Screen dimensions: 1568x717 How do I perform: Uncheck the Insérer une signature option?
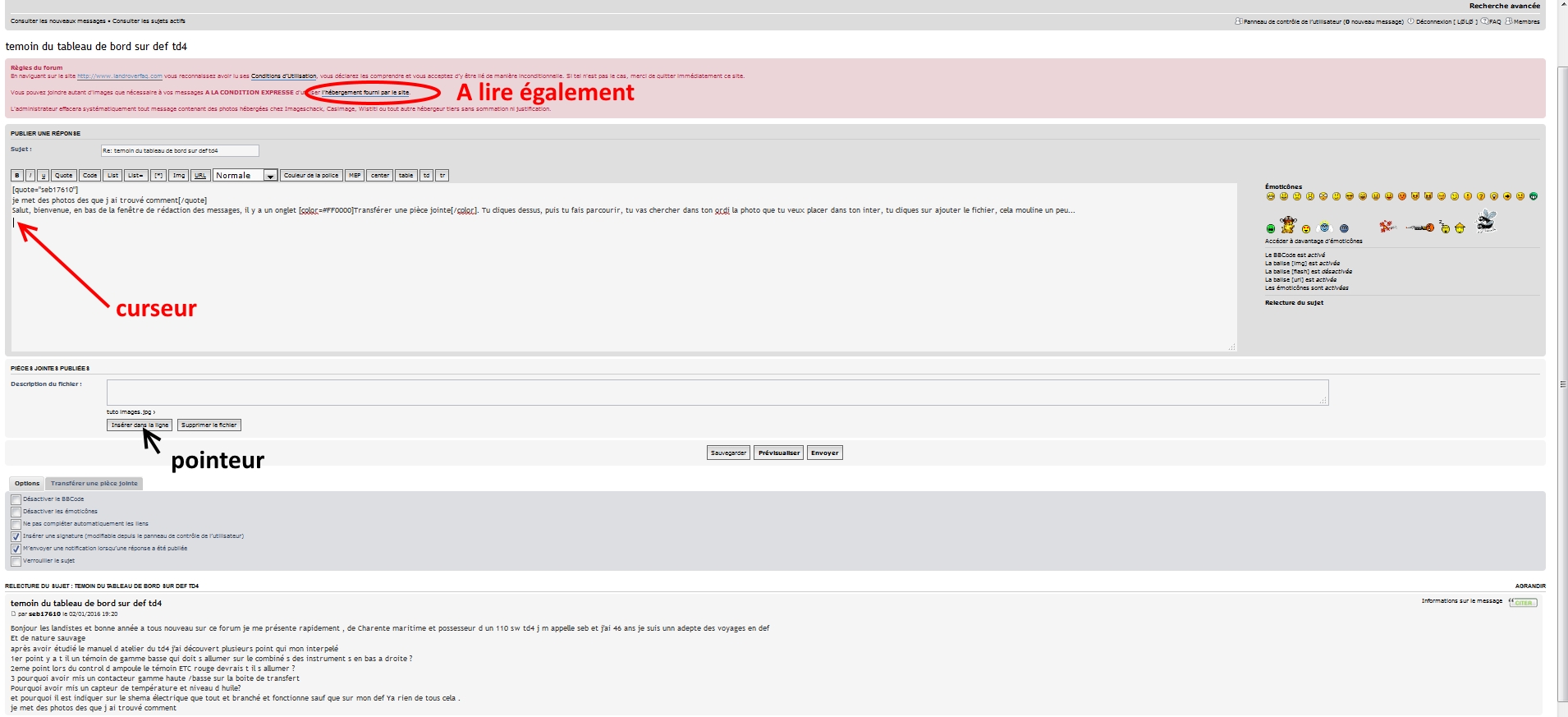pyautogui.click(x=16, y=536)
